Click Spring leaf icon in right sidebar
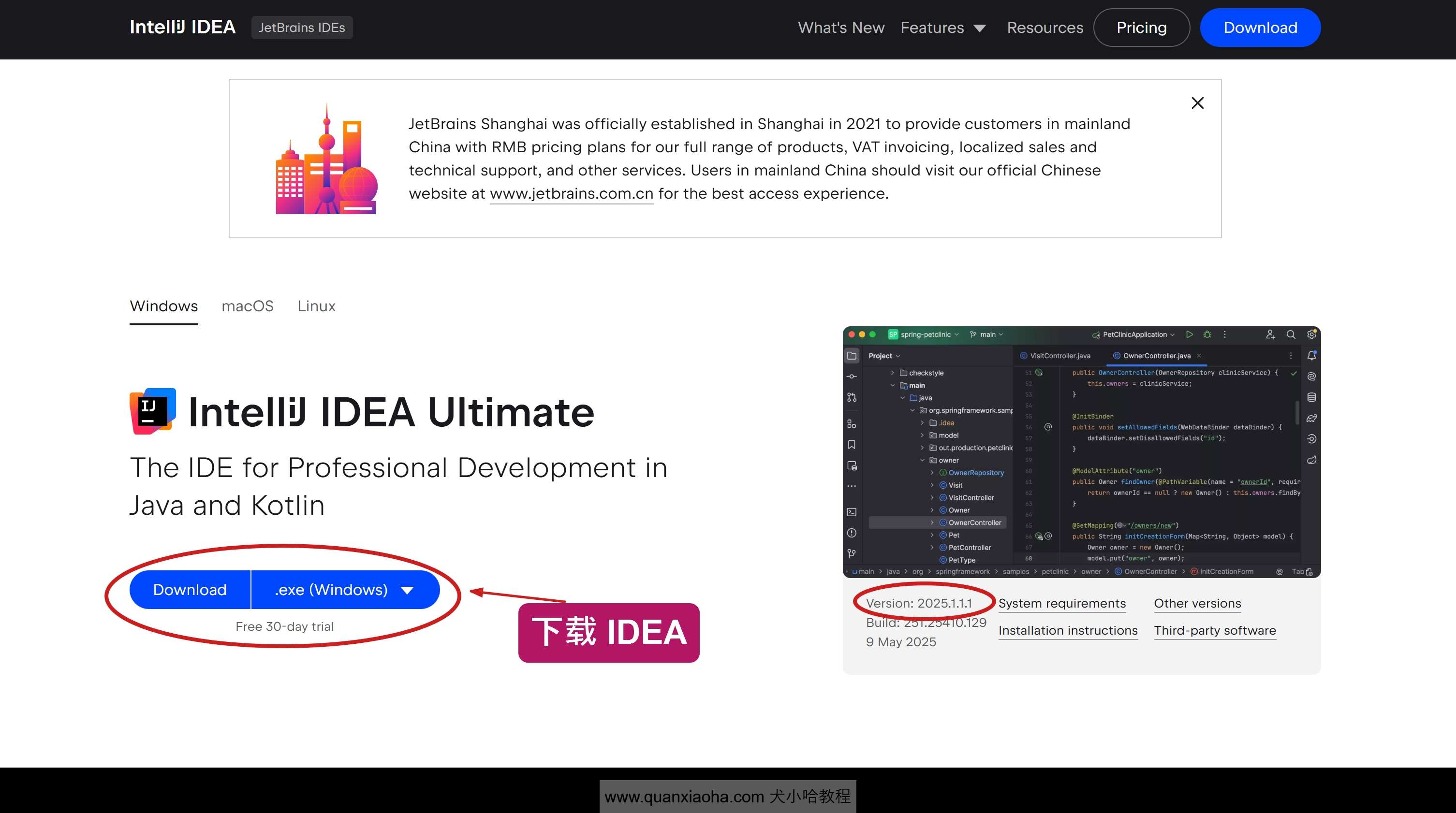 click(x=1311, y=459)
